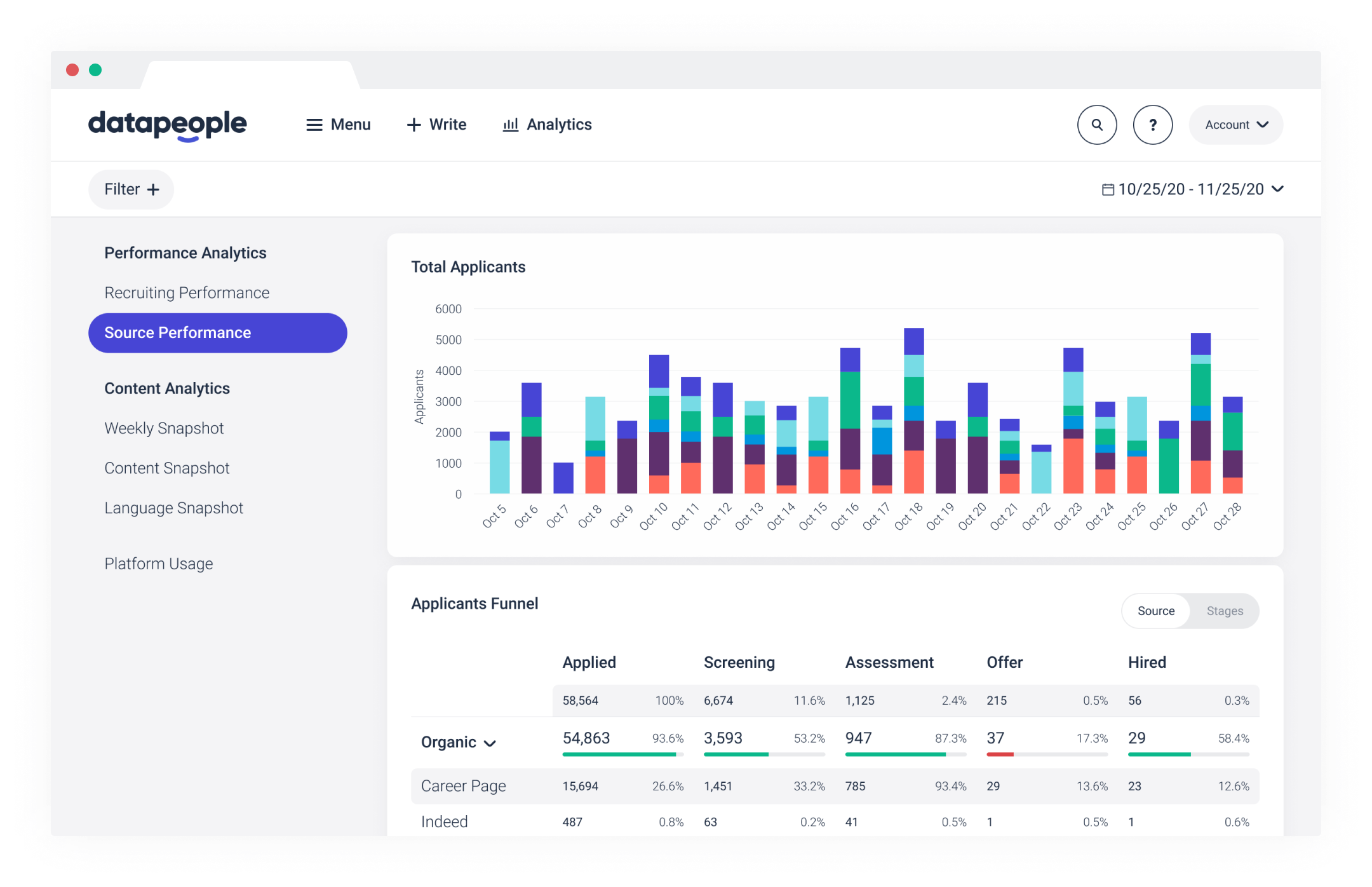Open the hamburger Menu icon

coord(314,125)
